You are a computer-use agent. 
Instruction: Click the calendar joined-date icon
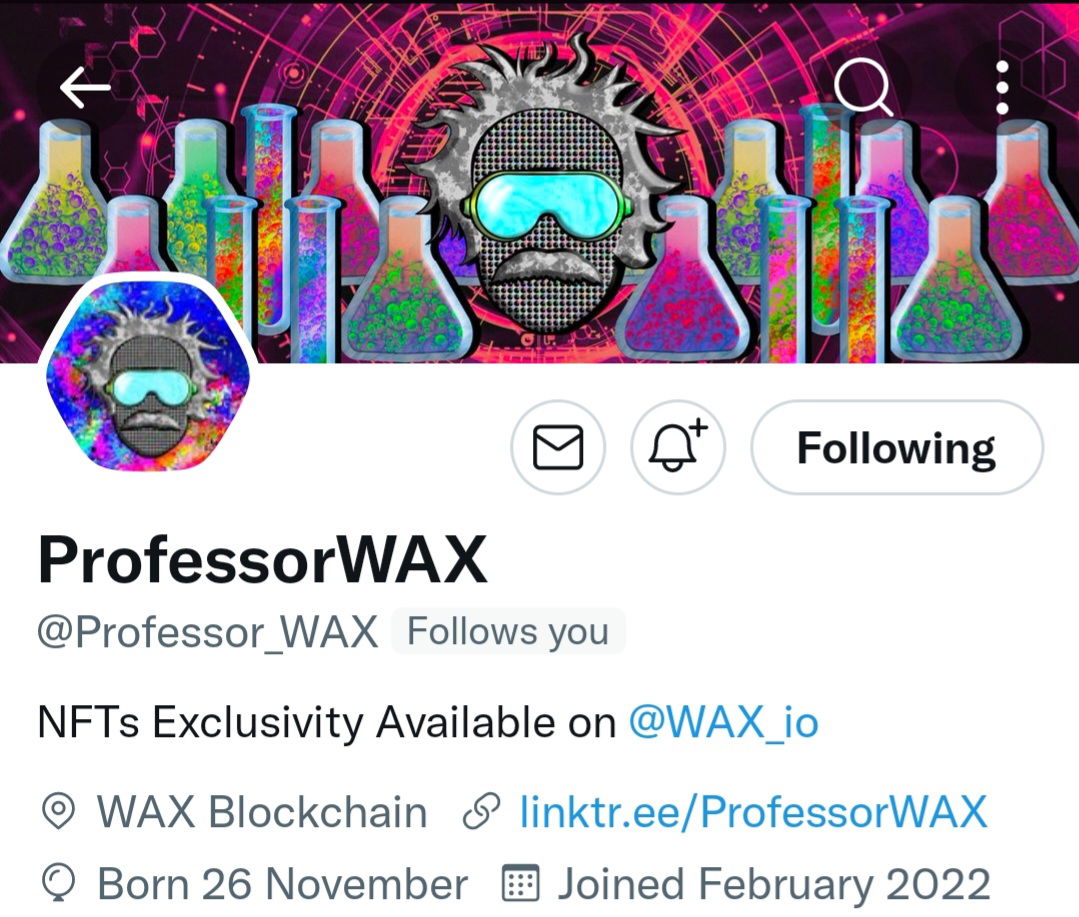coord(521,883)
